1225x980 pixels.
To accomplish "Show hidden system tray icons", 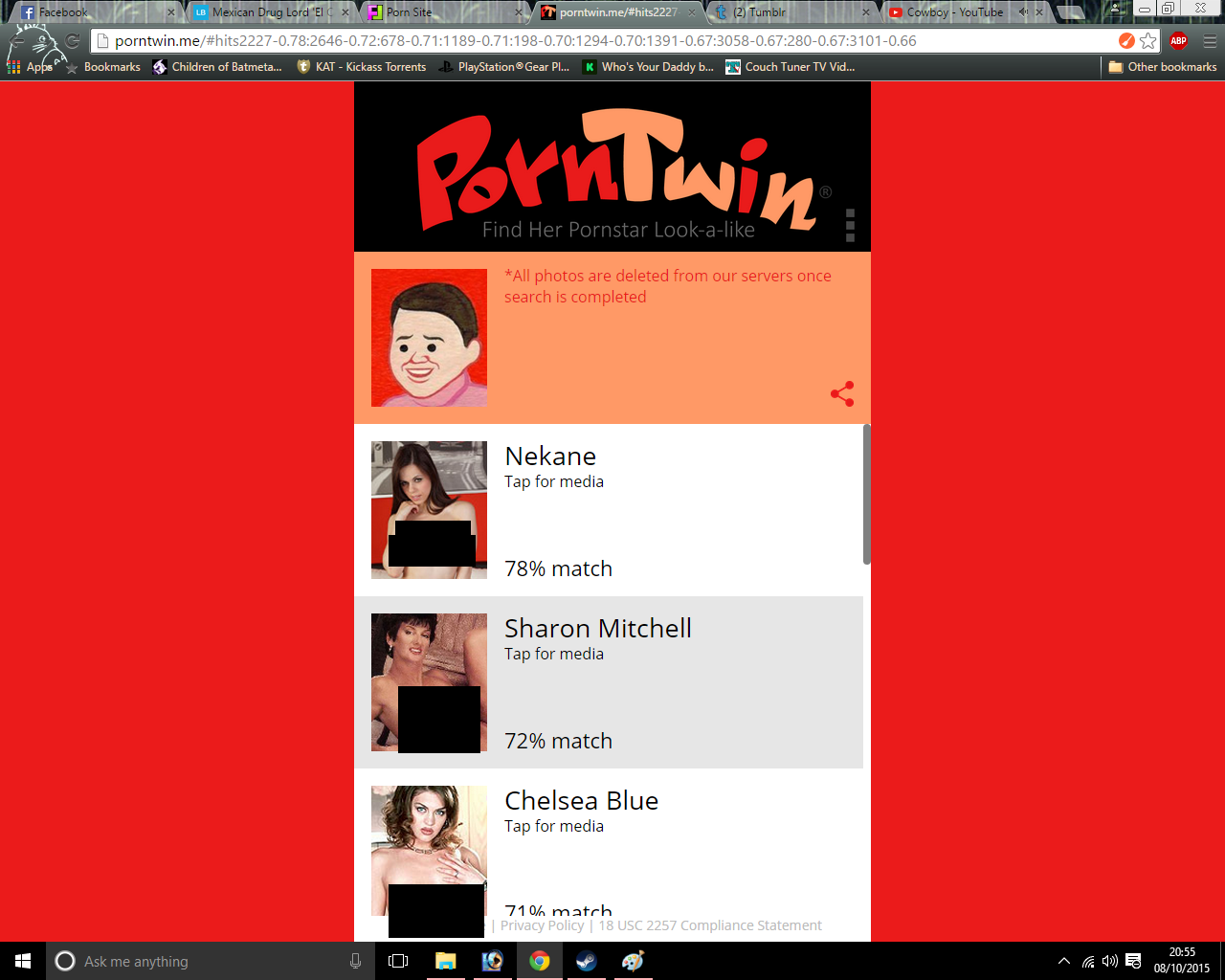I will coord(1063,961).
